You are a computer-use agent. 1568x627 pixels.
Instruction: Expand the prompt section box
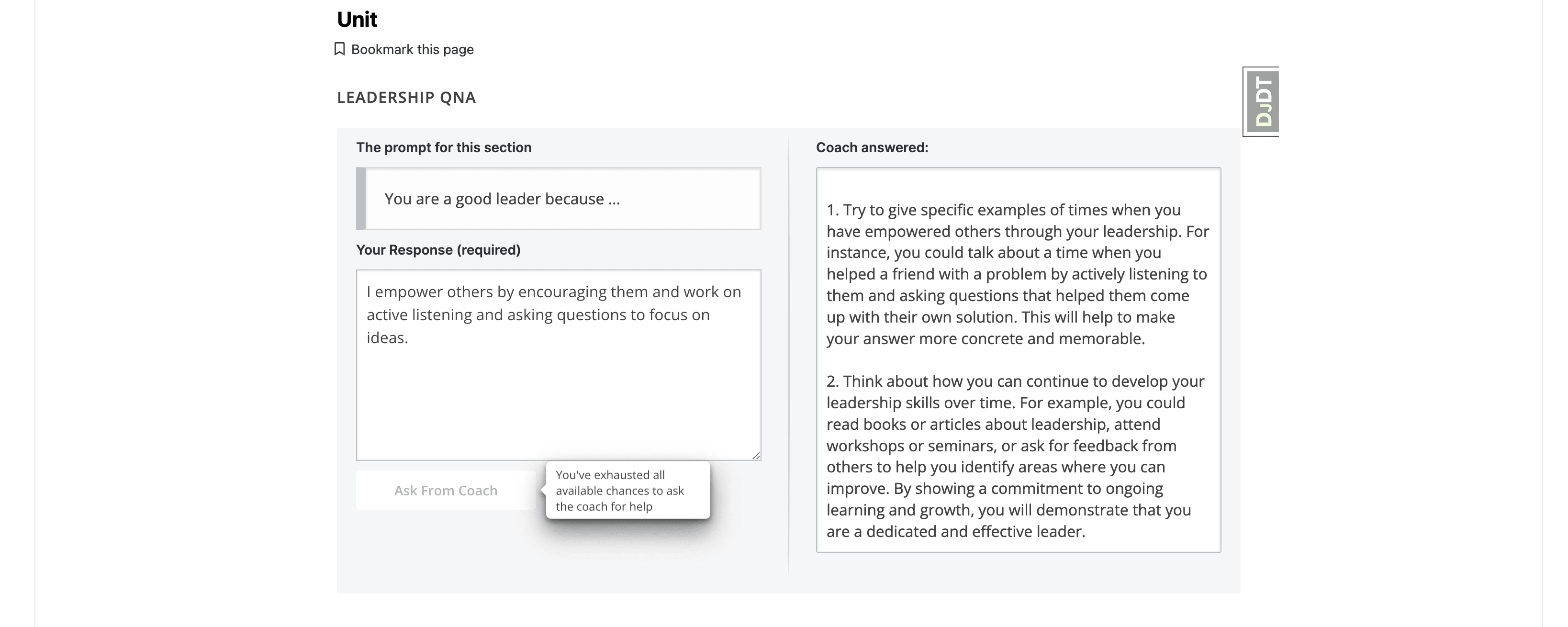tap(558, 199)
